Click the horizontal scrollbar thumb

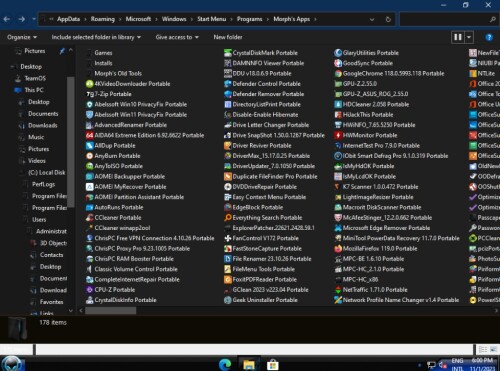click(x=110, y=311)
